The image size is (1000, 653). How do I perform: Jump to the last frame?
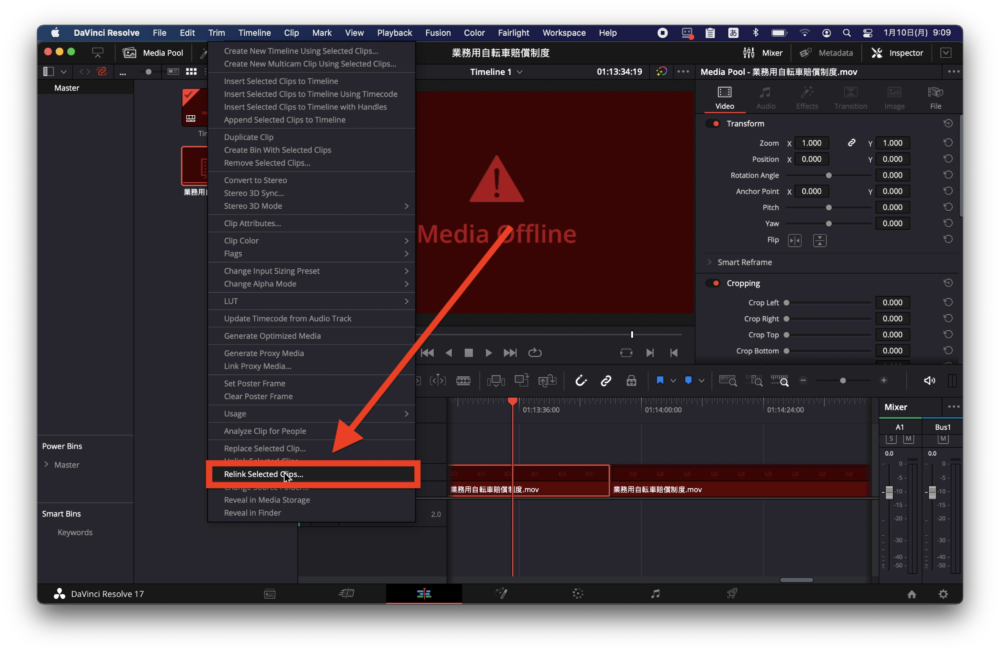(x=510, y=353)
